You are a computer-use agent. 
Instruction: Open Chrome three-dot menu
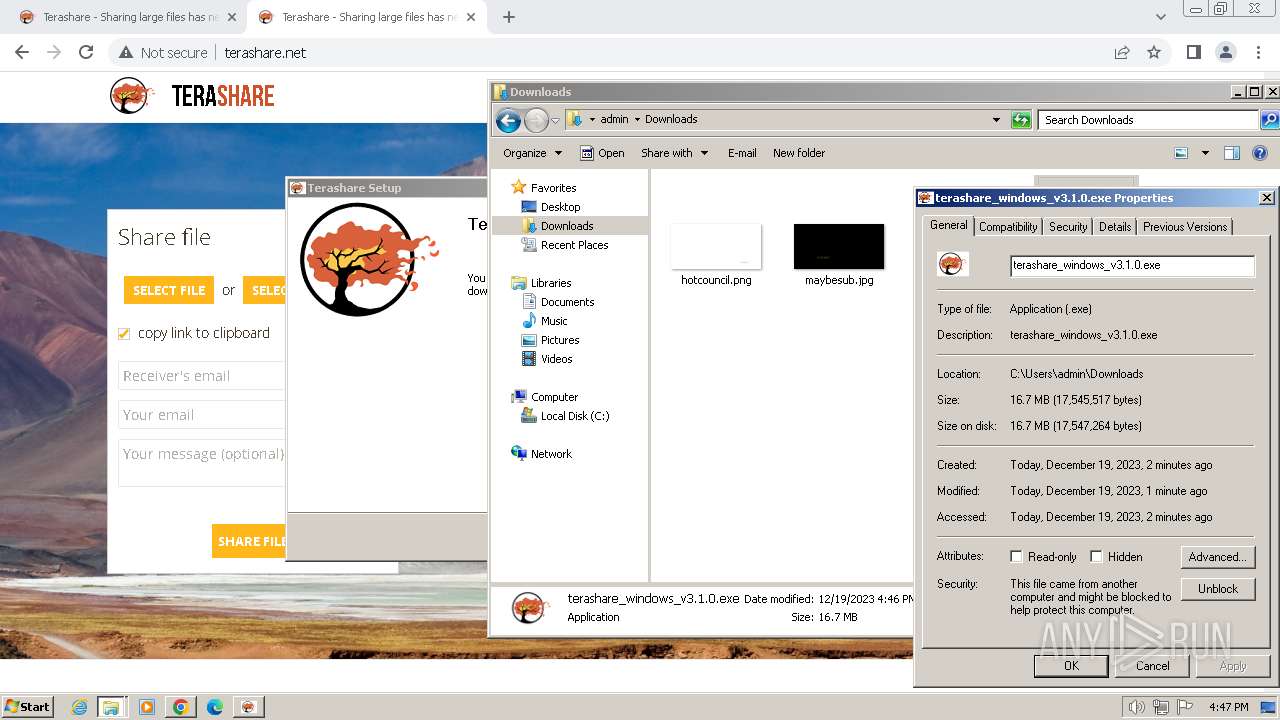[1257, 52]
